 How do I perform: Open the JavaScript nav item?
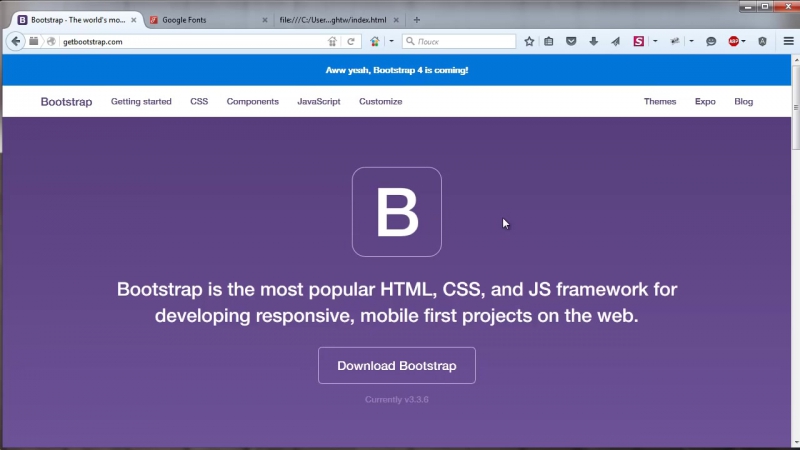(319, 102)
